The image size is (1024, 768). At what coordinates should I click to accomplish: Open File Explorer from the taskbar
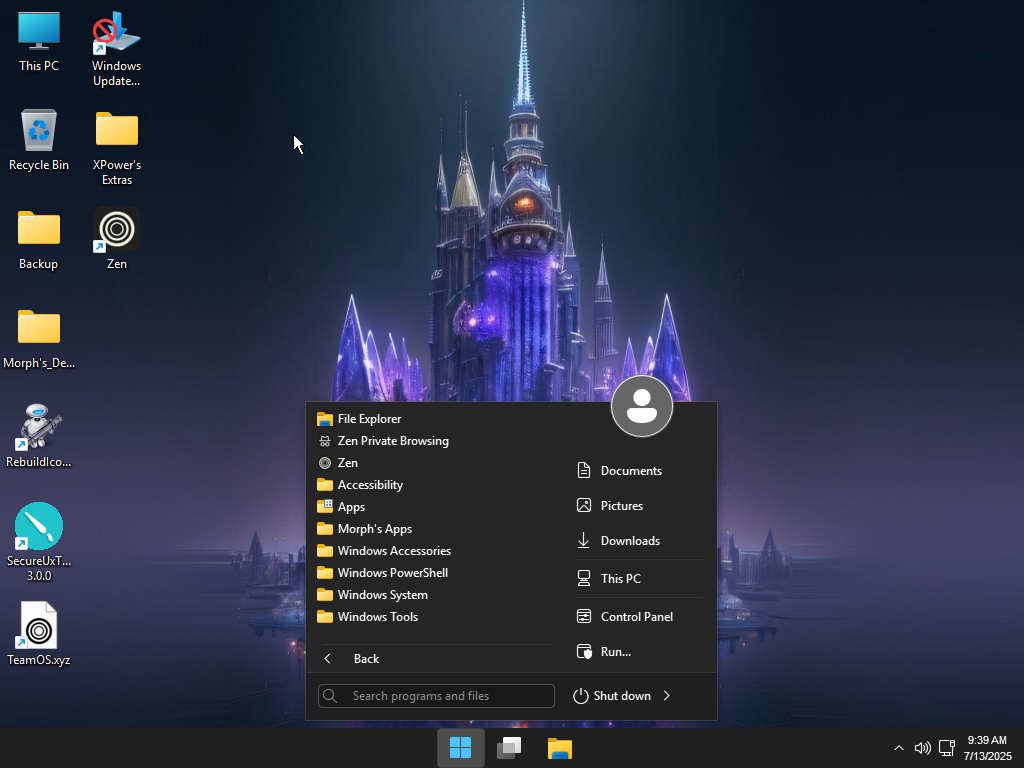click(560, 748)
